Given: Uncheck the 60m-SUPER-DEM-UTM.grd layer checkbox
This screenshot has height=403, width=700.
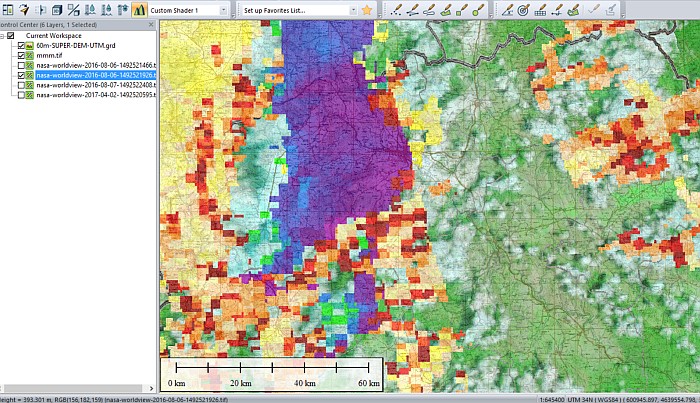Looking at the screenshot, I should coord(22,47).
